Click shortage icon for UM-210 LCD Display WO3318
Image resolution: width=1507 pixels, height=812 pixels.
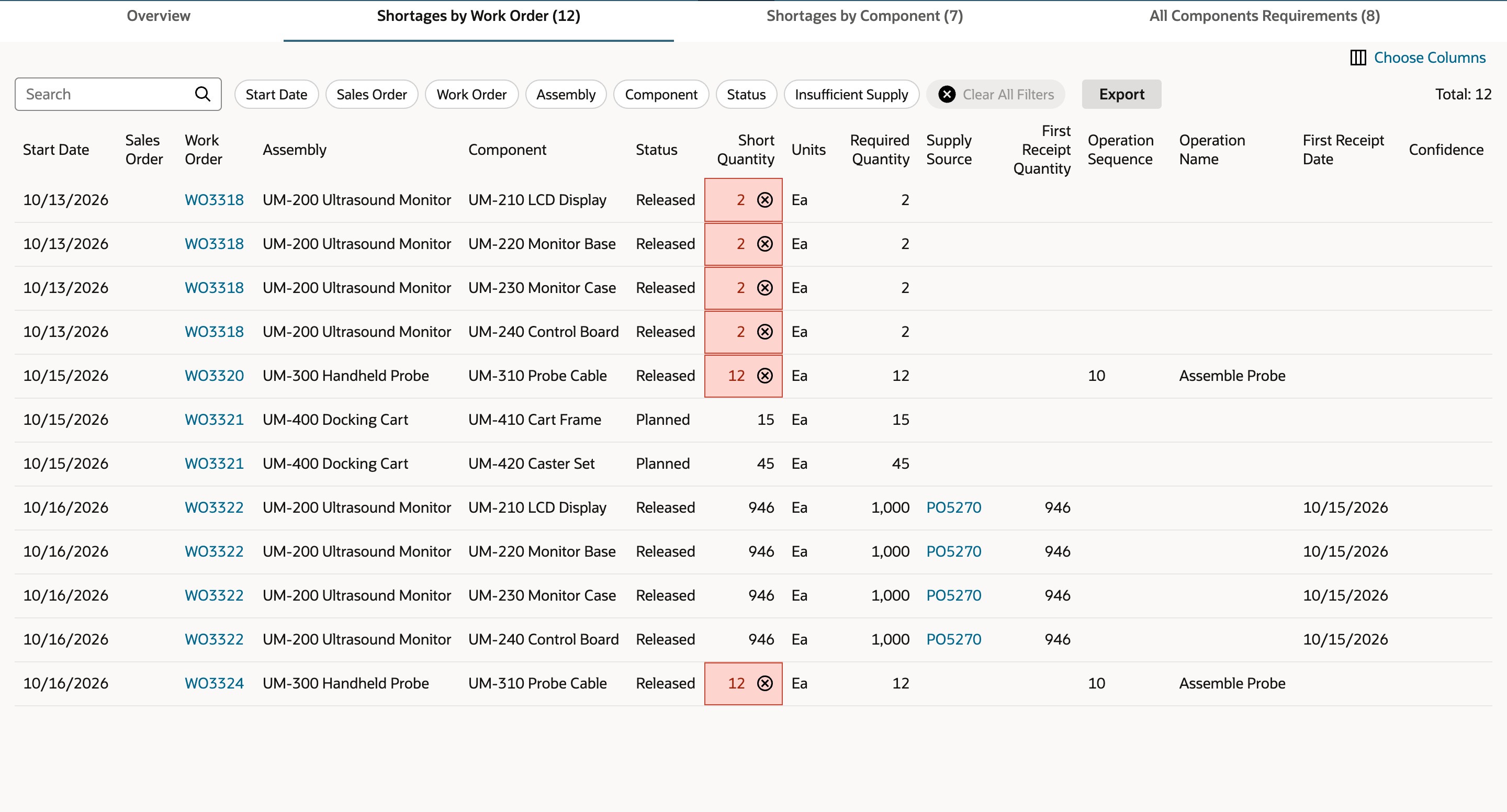pos(764,200)
